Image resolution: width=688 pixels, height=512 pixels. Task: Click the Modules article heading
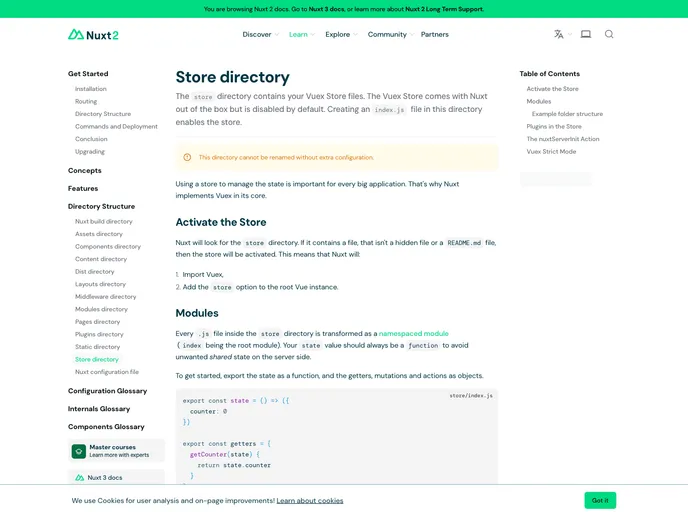(197, 313)
